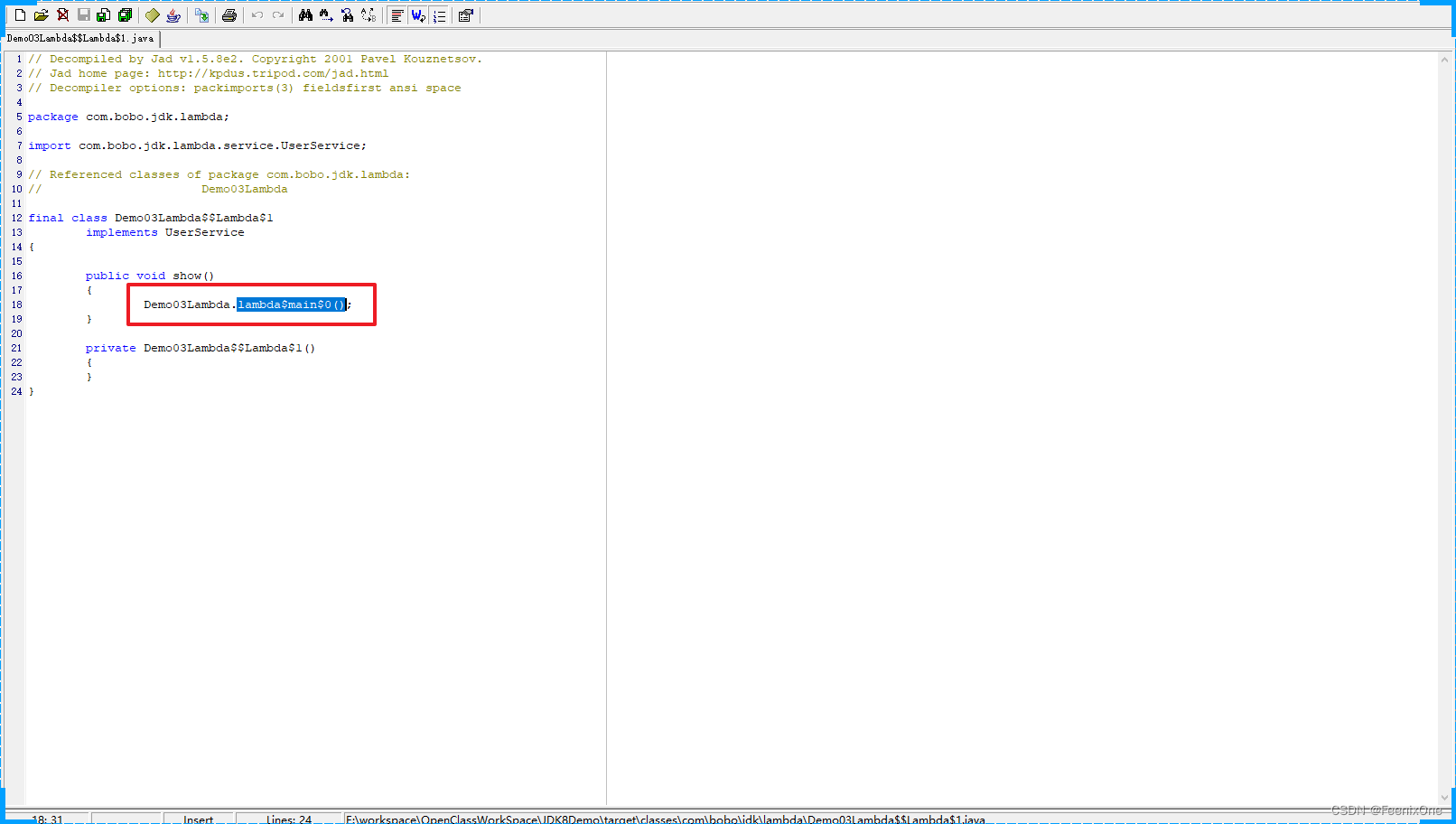1456x824 pixels.
Task: Close the file with red X icon
Action: (x=62, y=15)
